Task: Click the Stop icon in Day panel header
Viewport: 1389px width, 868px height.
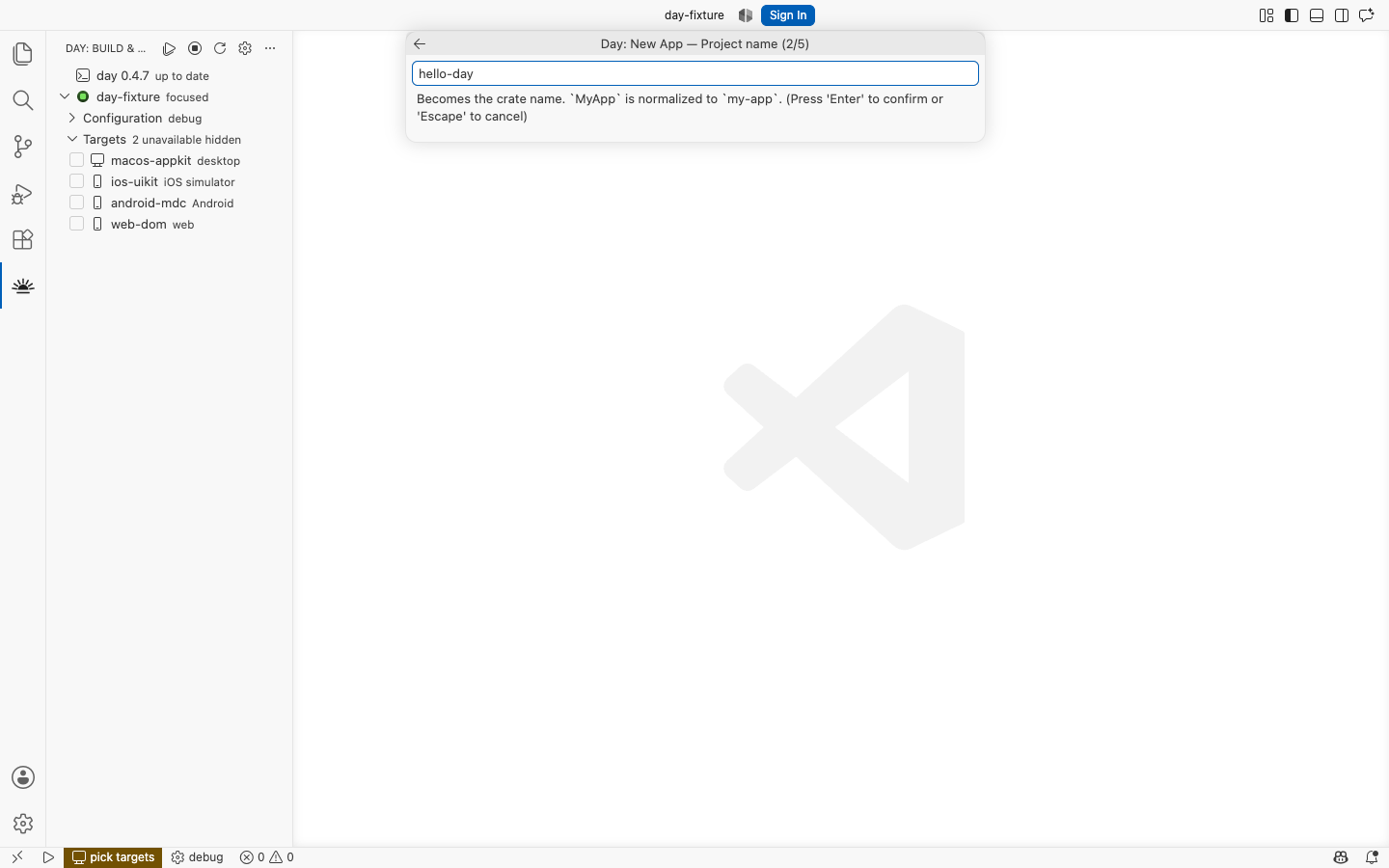Action: [x=195, y=48]
